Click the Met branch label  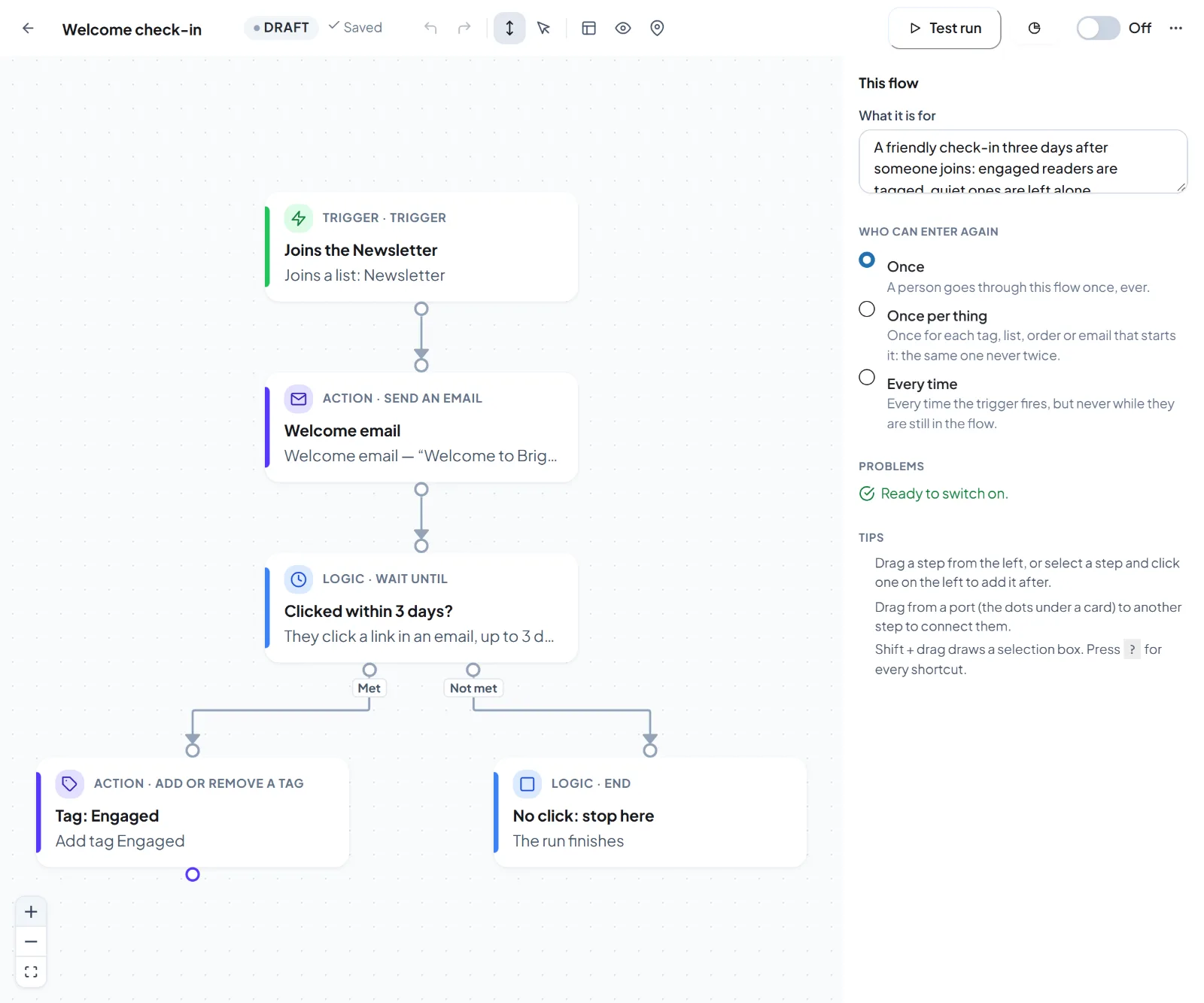click(x=369, y=688)
